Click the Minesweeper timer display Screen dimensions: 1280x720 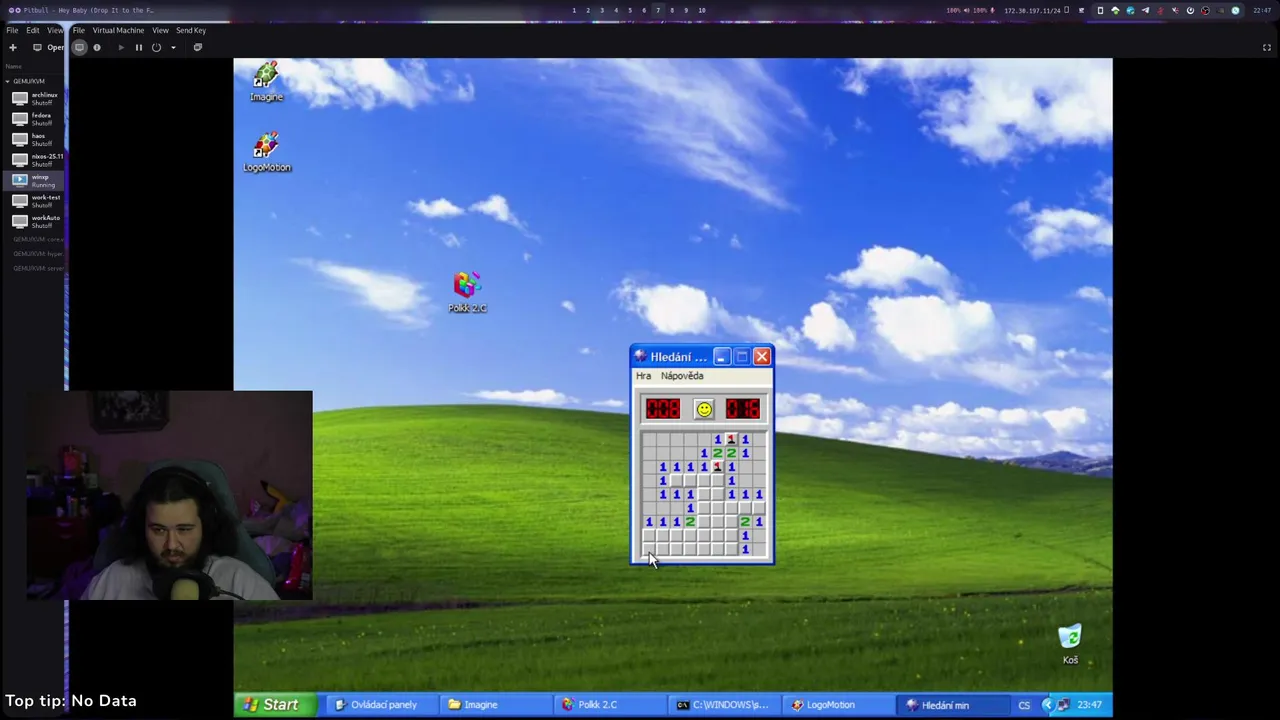tap(743, 409)
